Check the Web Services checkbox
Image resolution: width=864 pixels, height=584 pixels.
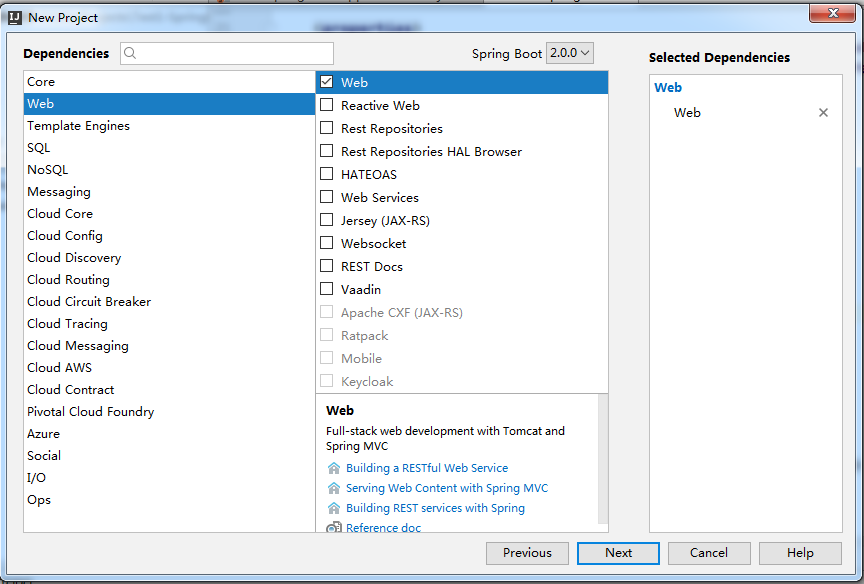[x=327, y=197]
